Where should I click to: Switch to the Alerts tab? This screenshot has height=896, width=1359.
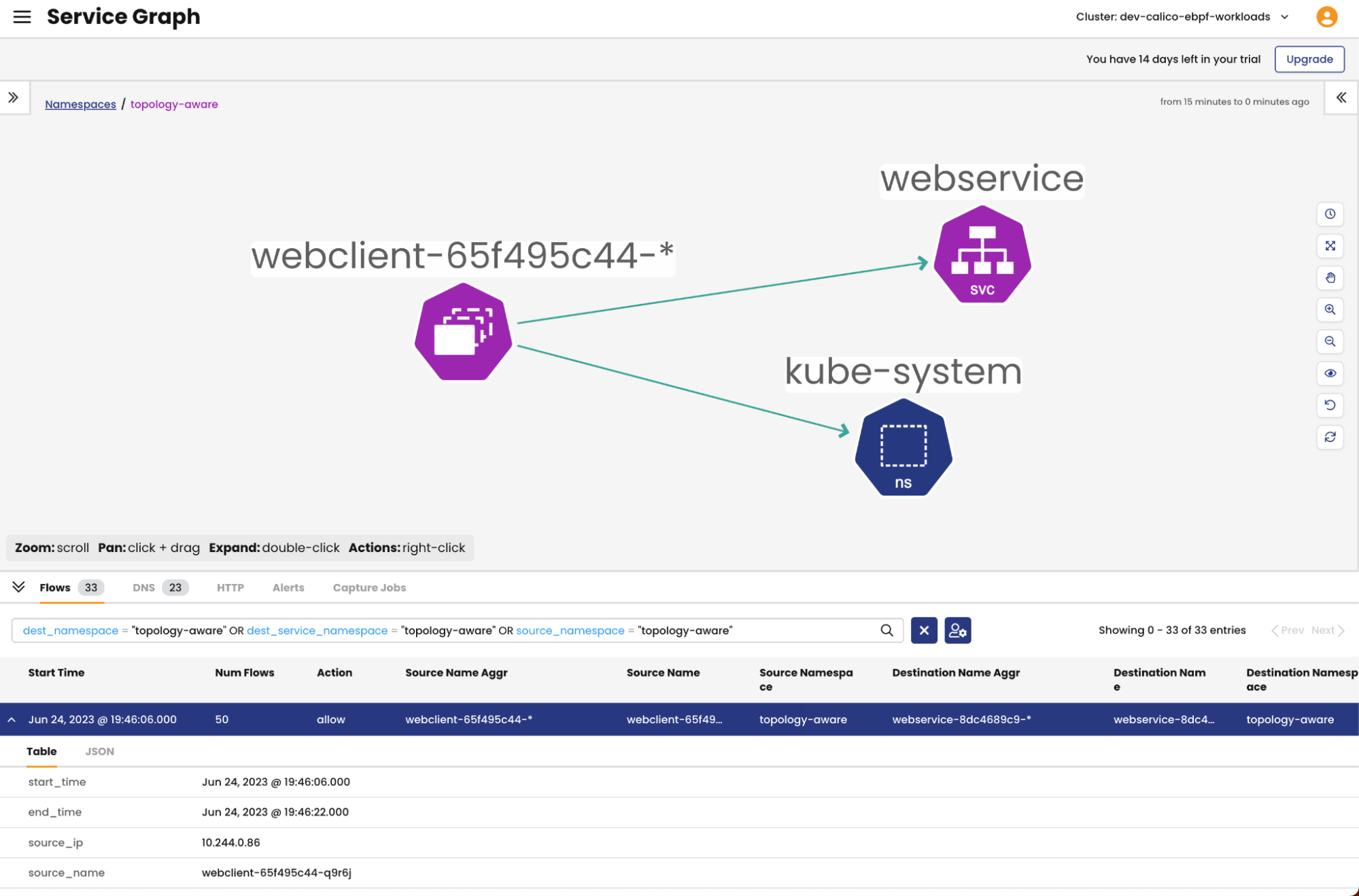coord(288,587)
